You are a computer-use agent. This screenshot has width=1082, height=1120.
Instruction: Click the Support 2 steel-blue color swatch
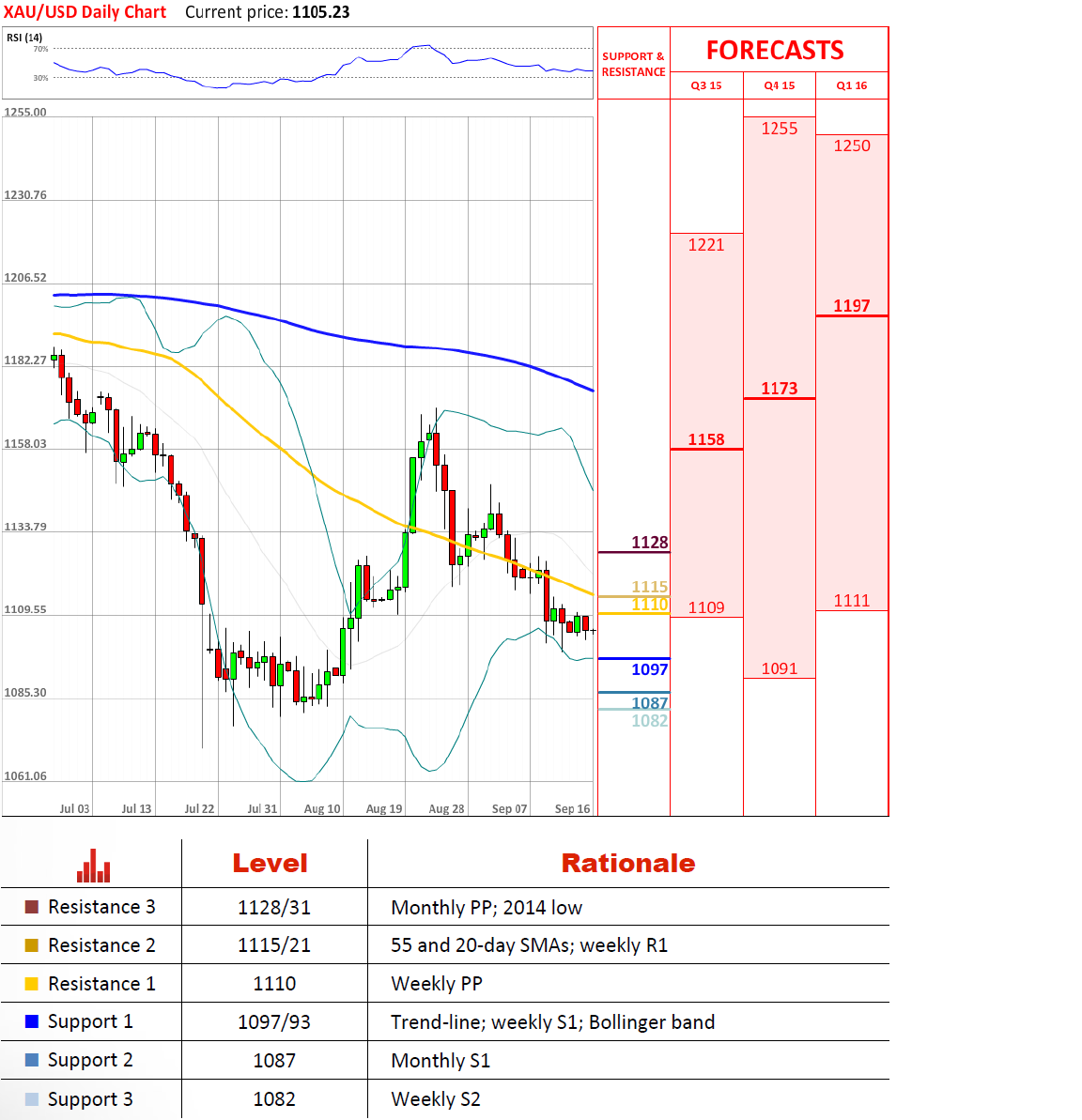31,1060
